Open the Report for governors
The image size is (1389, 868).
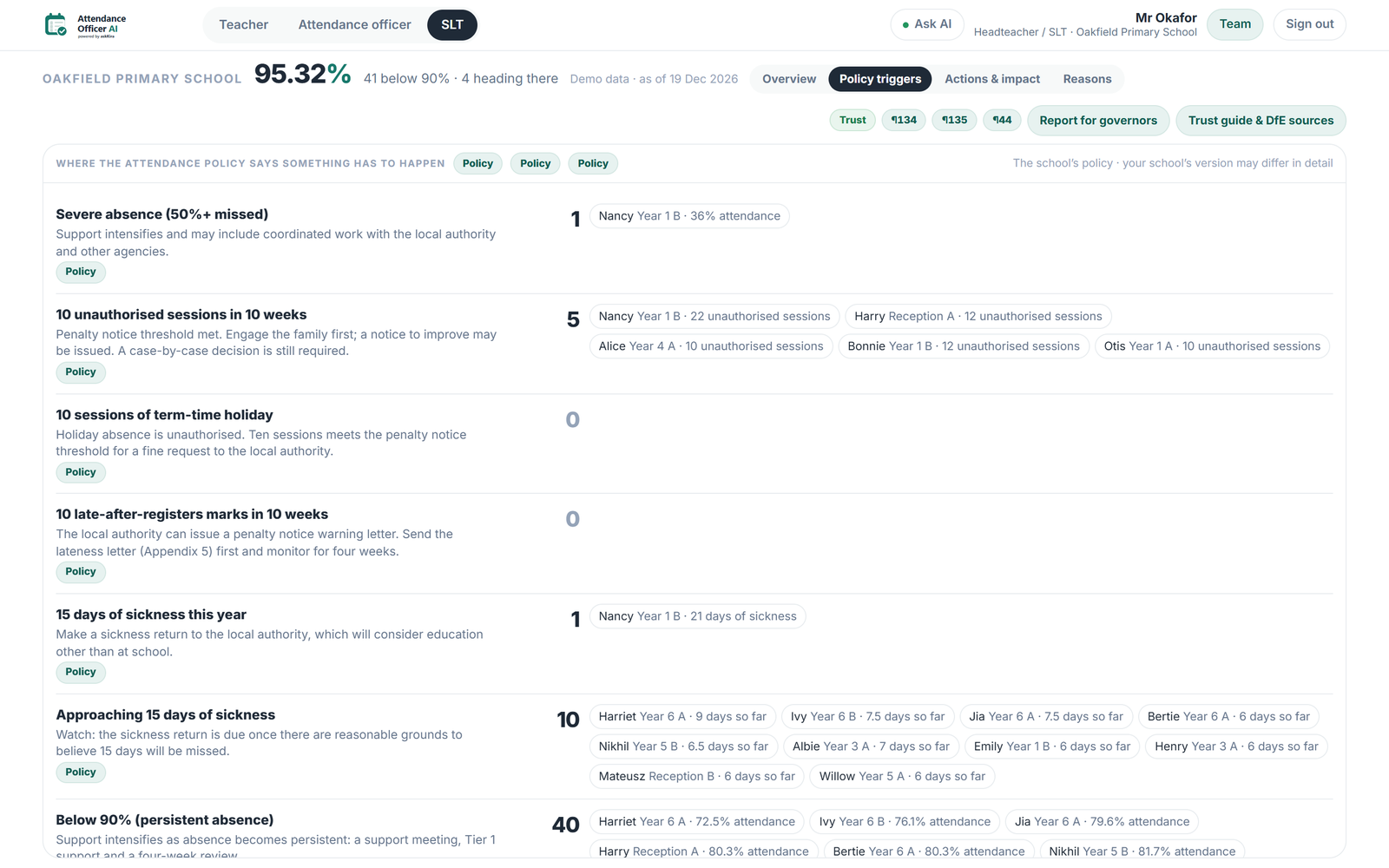(1098, 121)
